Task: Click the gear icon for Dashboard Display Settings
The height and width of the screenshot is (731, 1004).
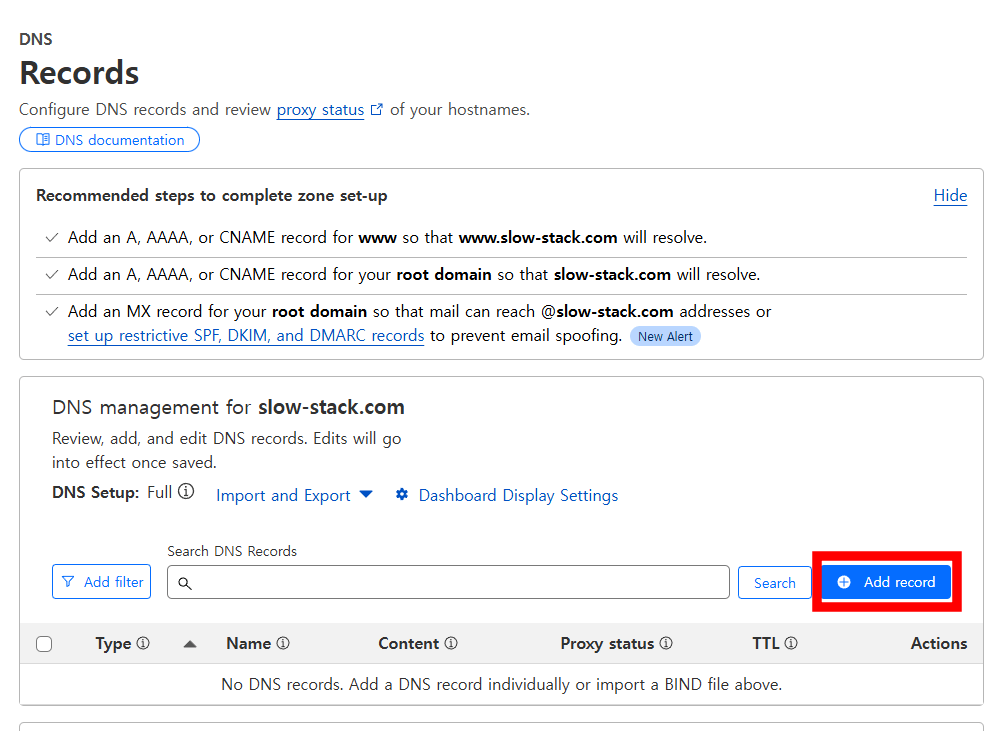Action: pos(401,494)
